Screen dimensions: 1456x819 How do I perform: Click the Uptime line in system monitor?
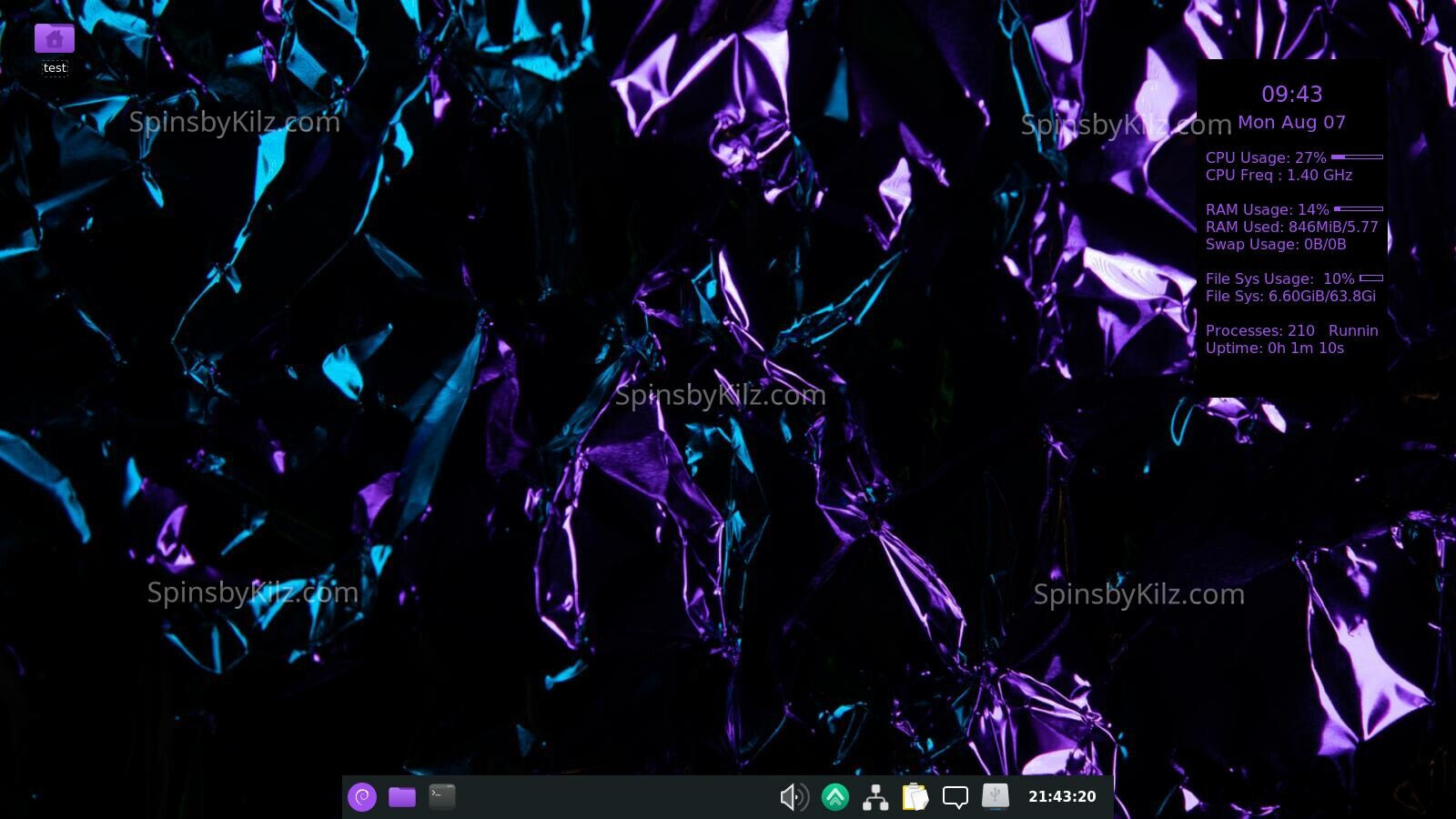(1274, 349)
